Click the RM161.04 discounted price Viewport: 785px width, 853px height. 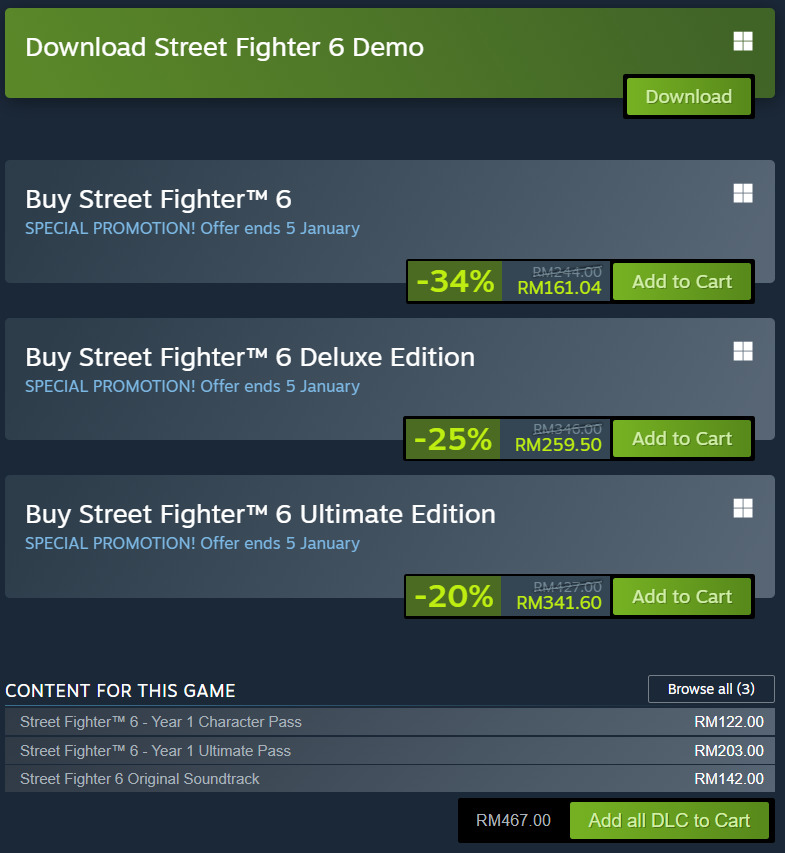(x=559, y=288)
